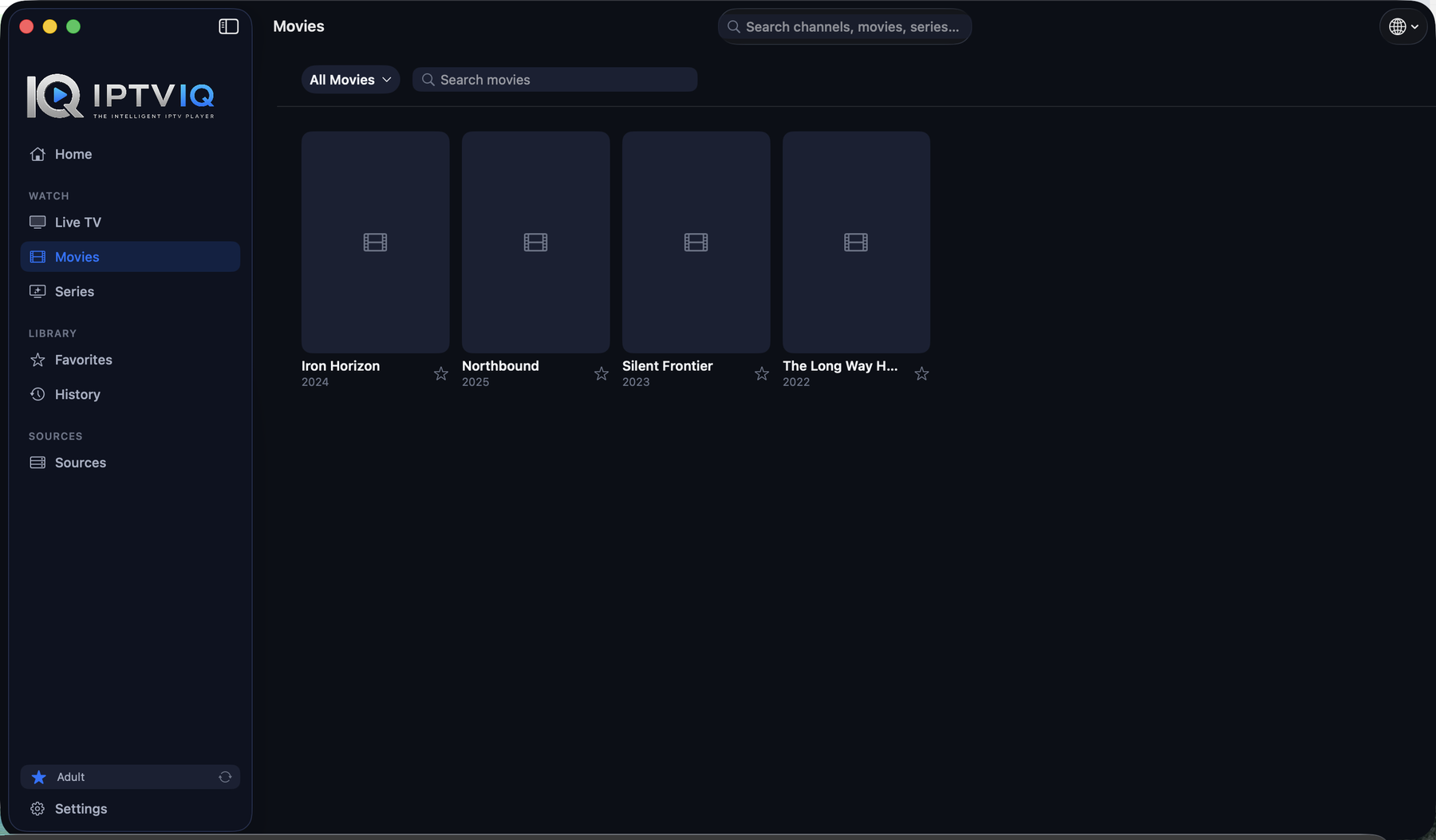Click the film placeholder icon on Silent Frontier
1436x840 pixels.
pyautogui.click(x=696, y=242)
